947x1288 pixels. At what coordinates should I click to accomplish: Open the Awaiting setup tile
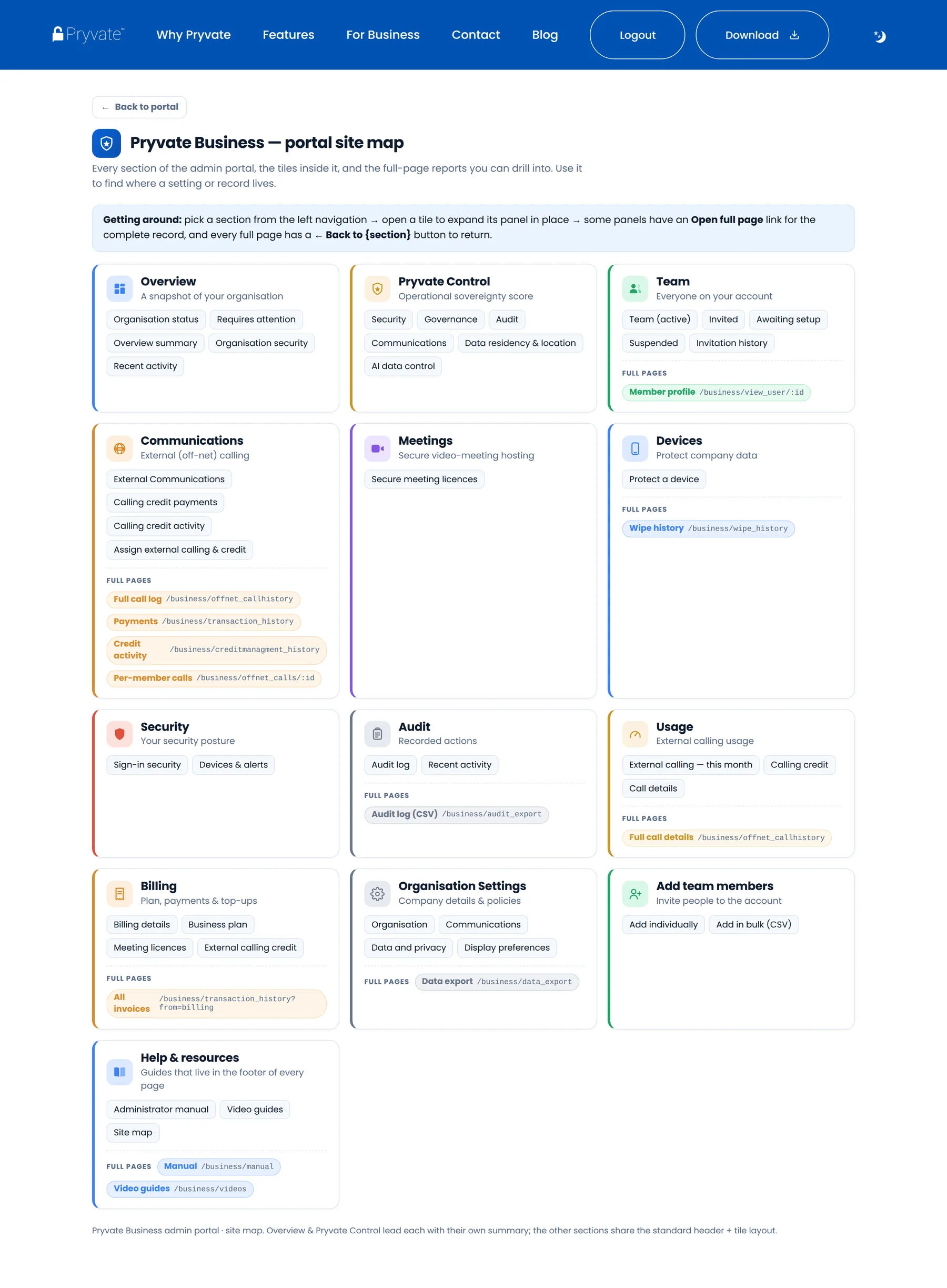point(788,319)
